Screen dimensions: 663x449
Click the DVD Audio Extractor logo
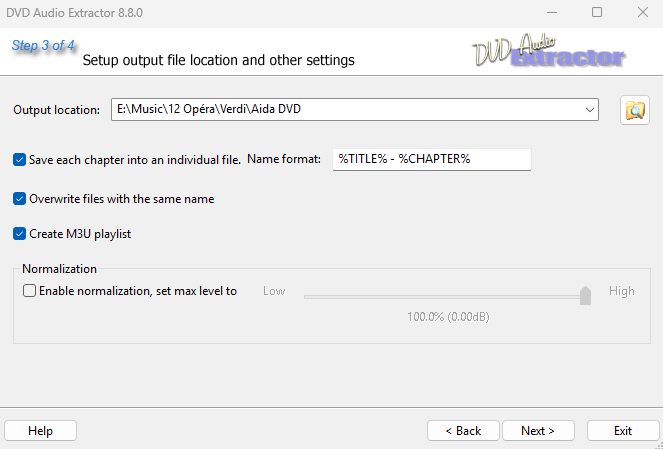[549, 52]
